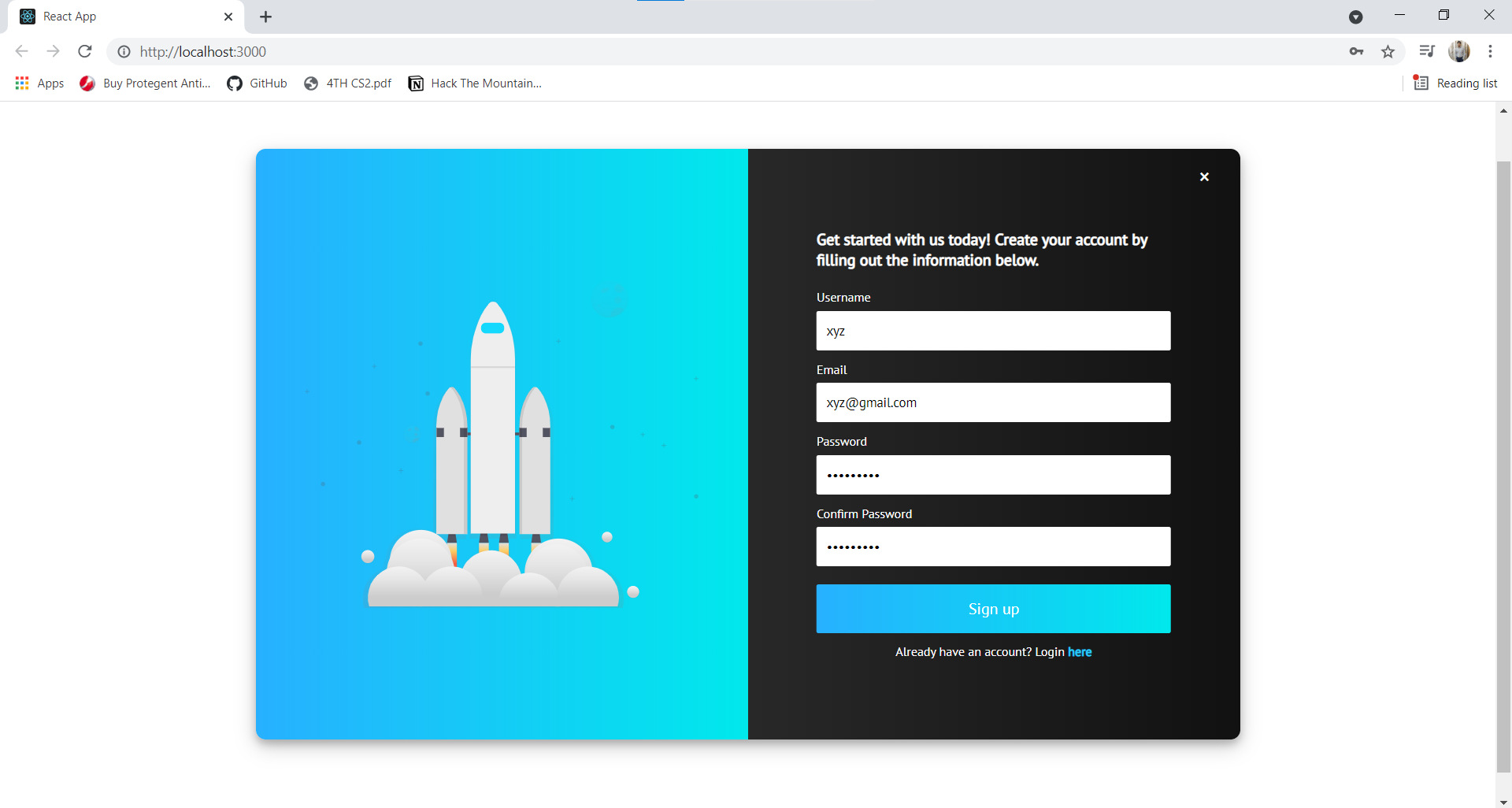The height and width of the screenshot is (808, 1512).
Task: Open the login 'here' link
Action: tap(1080, 652)
